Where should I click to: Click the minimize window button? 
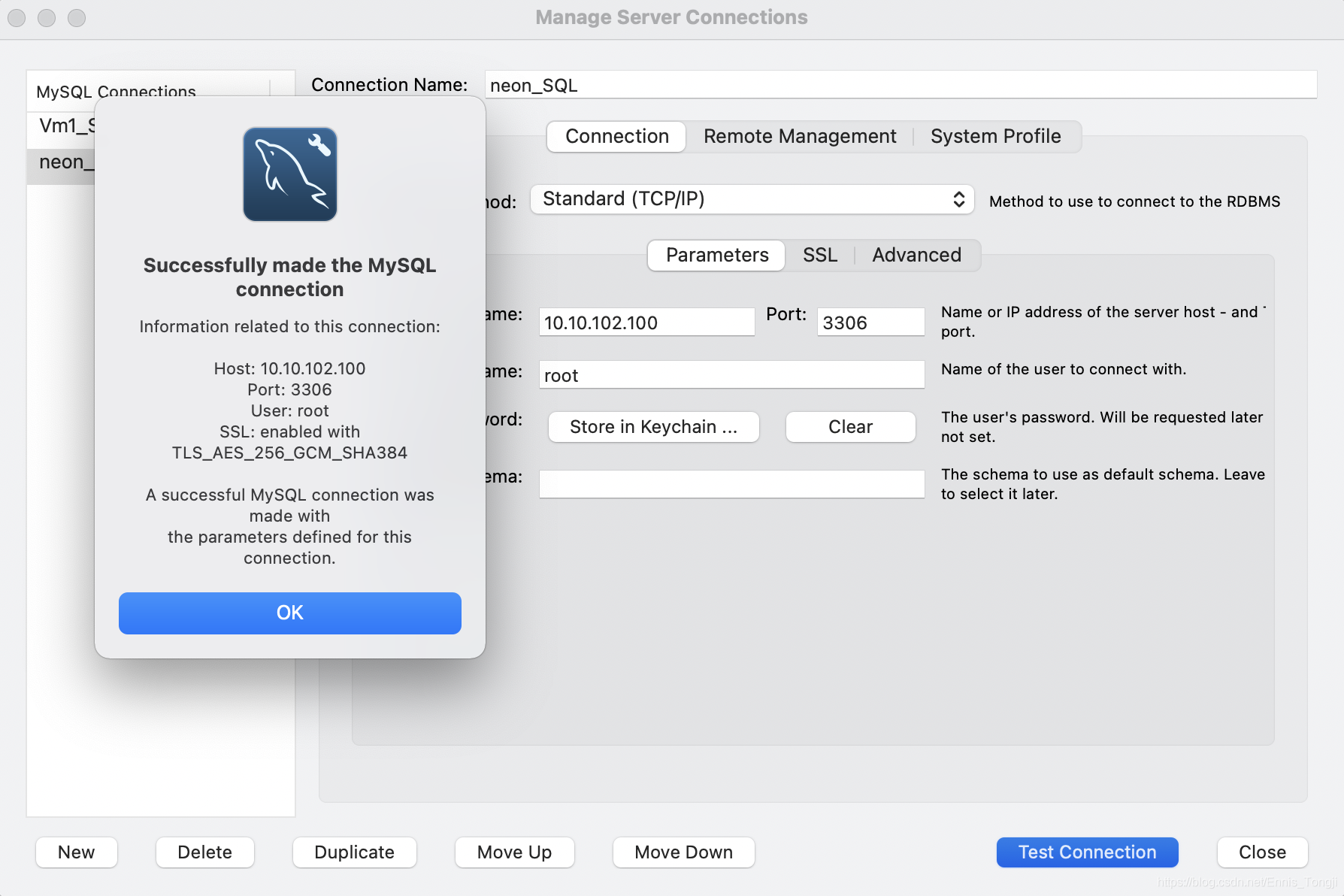(x=47, y=17)
